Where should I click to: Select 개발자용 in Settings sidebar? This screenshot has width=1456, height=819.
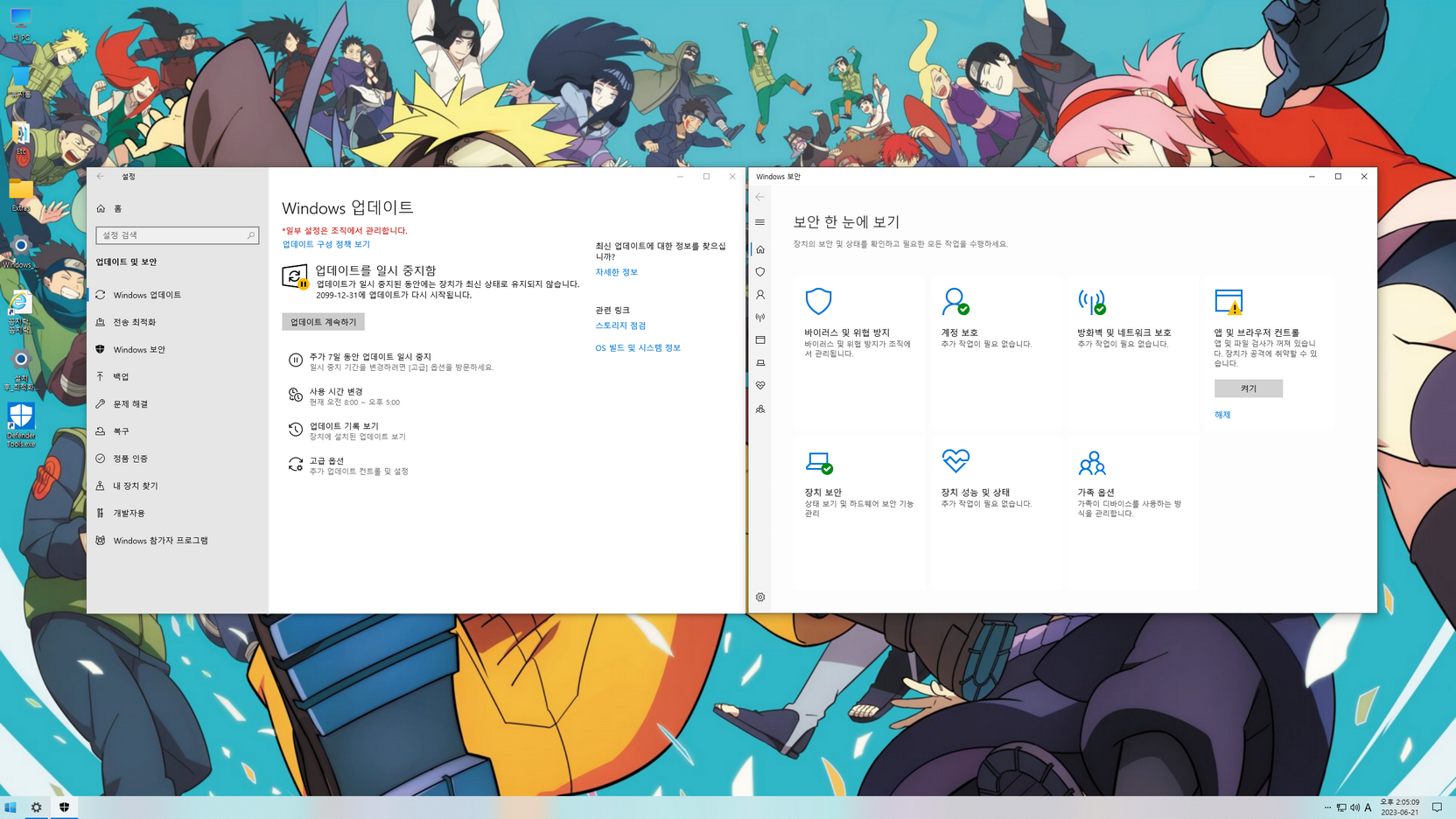point(178,513)
